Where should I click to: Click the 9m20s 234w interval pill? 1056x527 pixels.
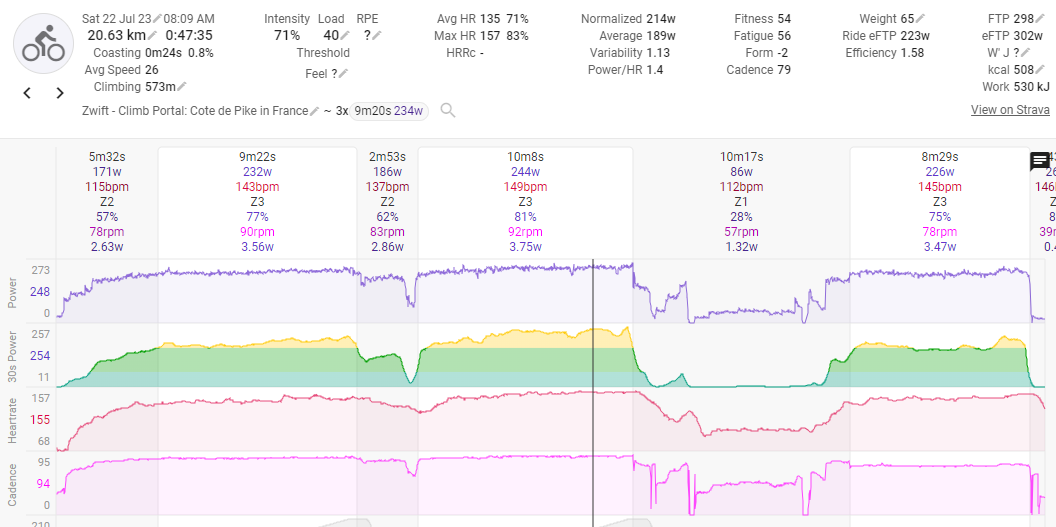[x=389, y=111]
